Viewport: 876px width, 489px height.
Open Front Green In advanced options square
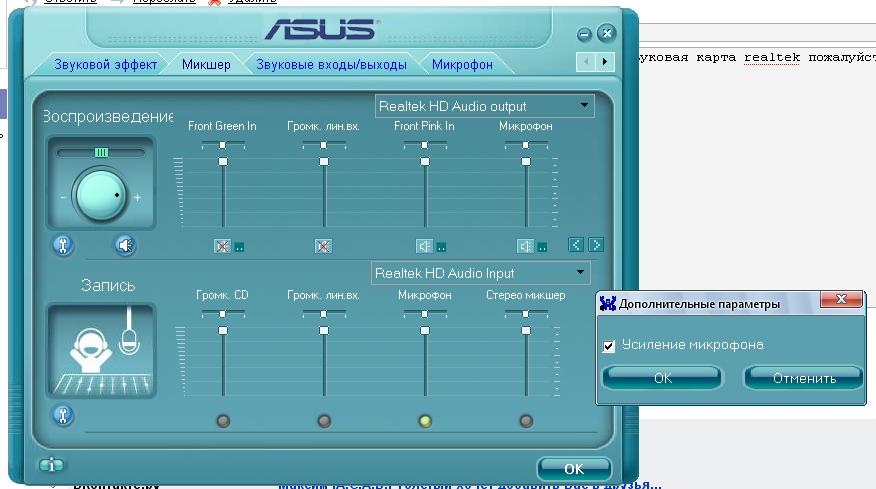(x=239, y=246)
